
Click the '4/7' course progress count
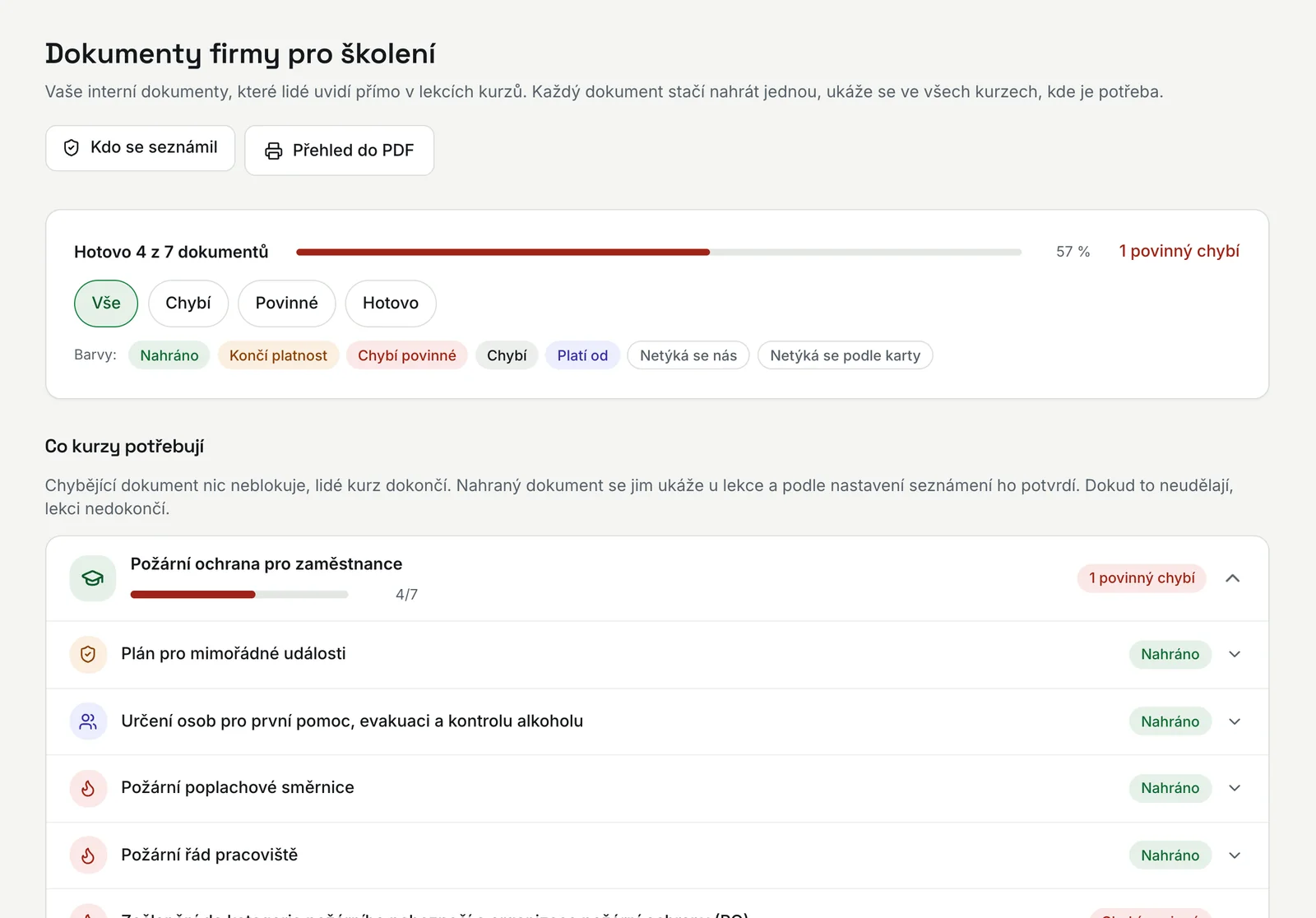406,595
